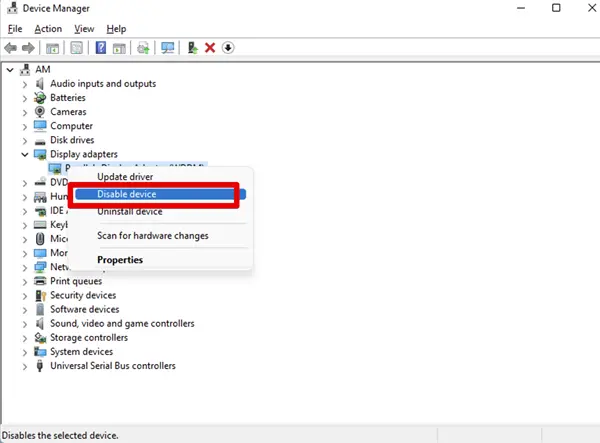Click the red X uninstall device icon
Viewport: 600px width, 443px height.
point(210,48)
